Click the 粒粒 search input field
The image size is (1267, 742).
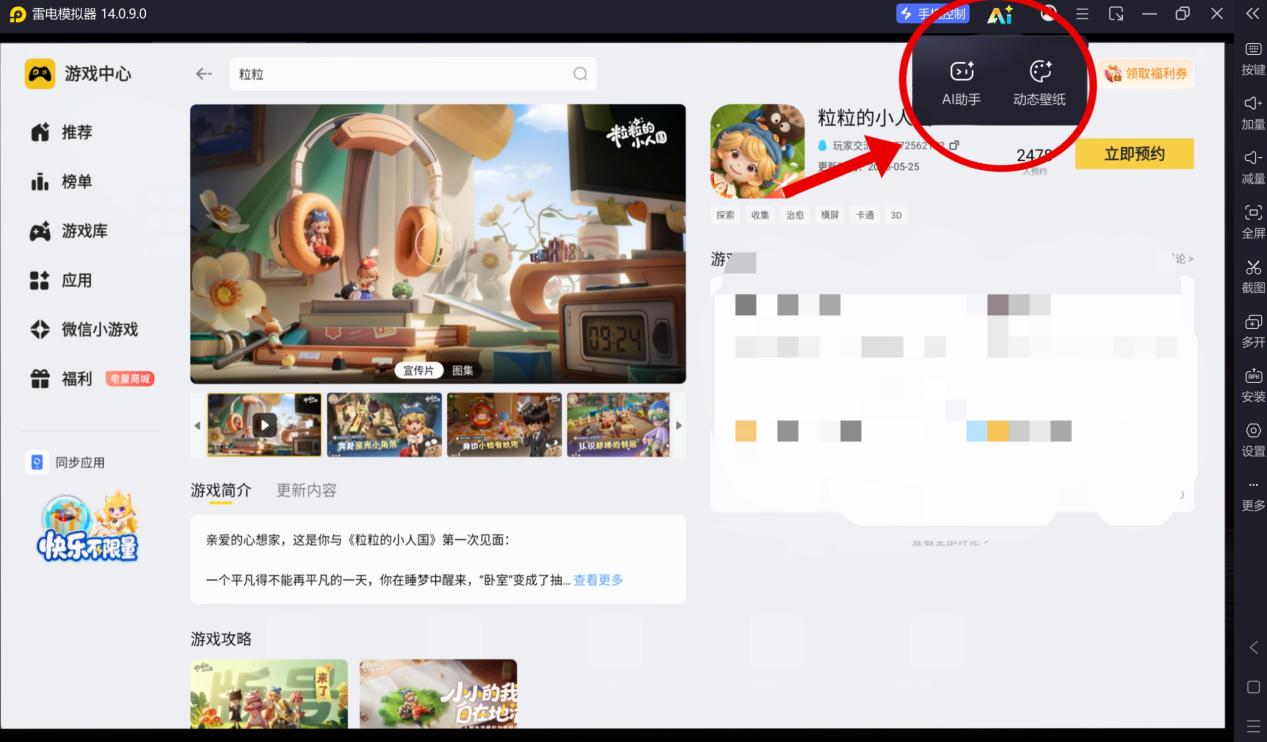tap(400, 74)
